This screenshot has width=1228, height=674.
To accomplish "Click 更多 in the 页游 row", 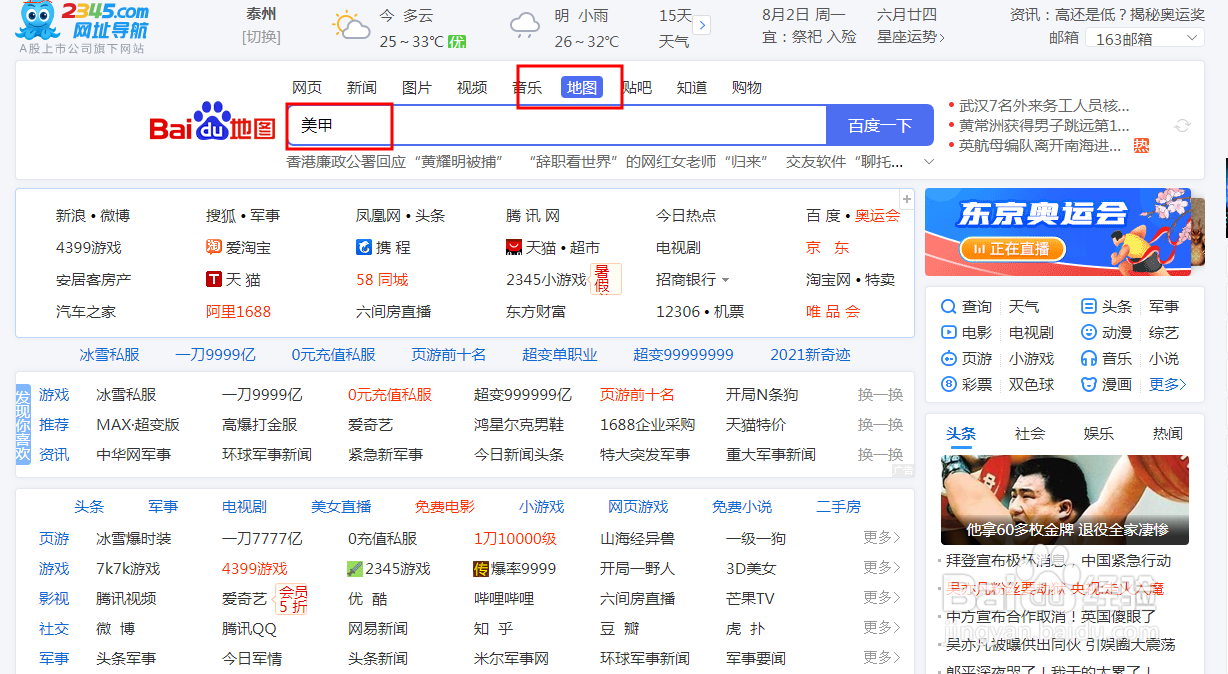I will click(x=882, y=538).
